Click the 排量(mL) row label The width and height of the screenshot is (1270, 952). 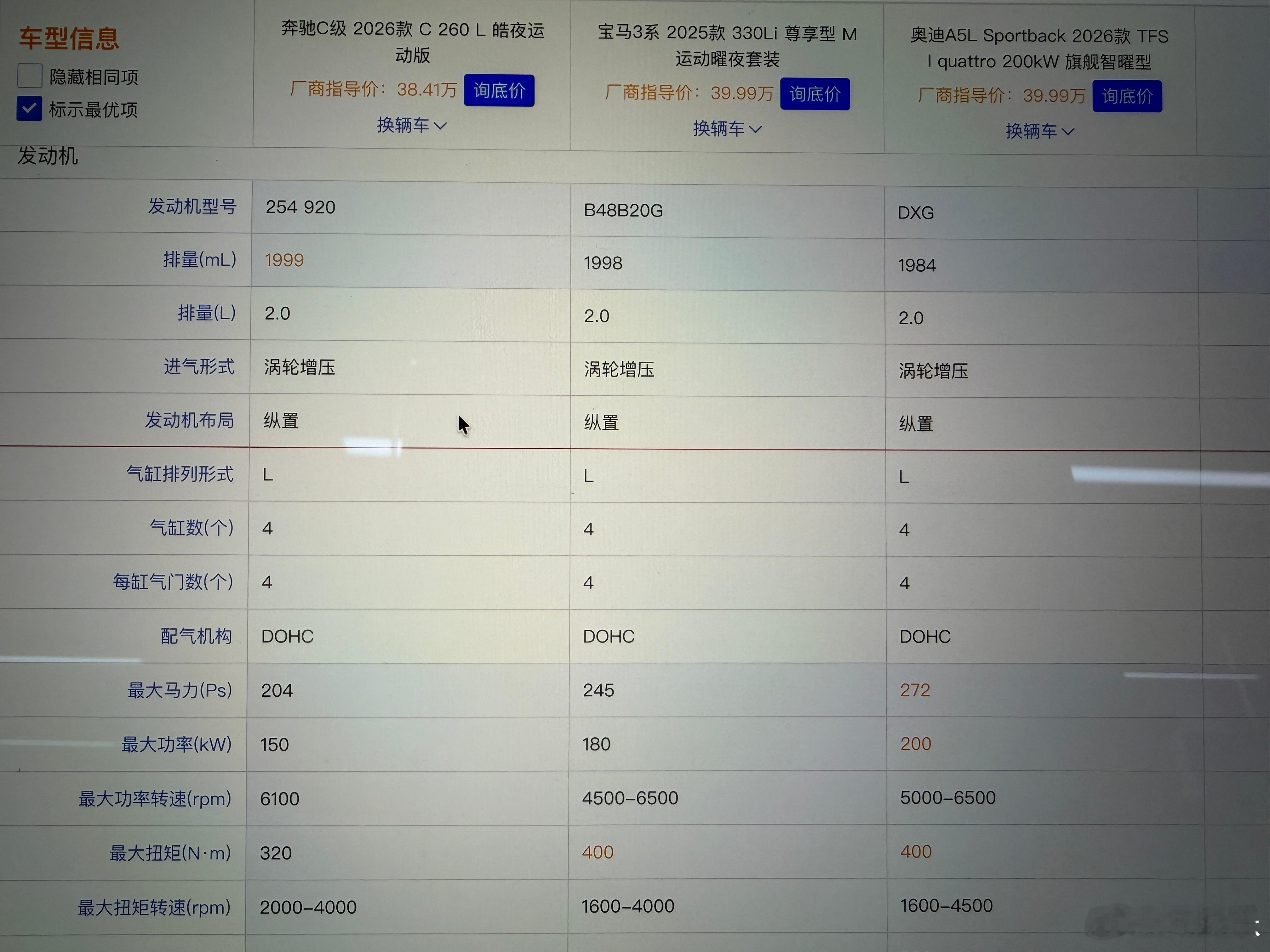(x=199, y=259)
